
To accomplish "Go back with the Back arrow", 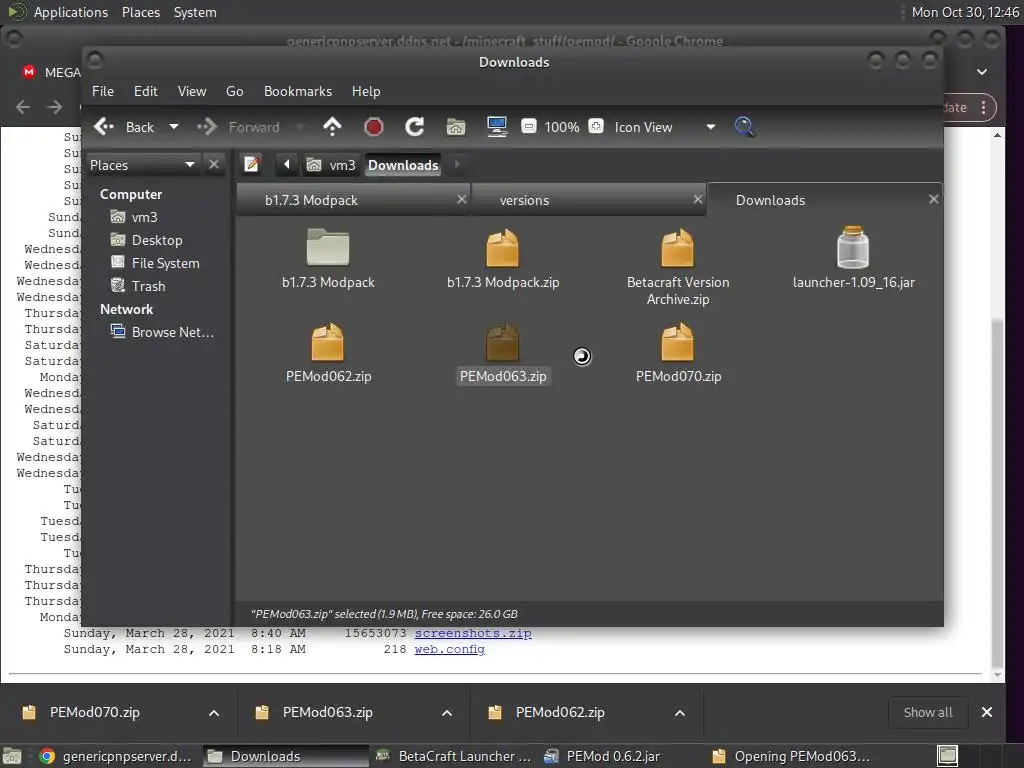I will pyautogui.click(x=124, y=127).
